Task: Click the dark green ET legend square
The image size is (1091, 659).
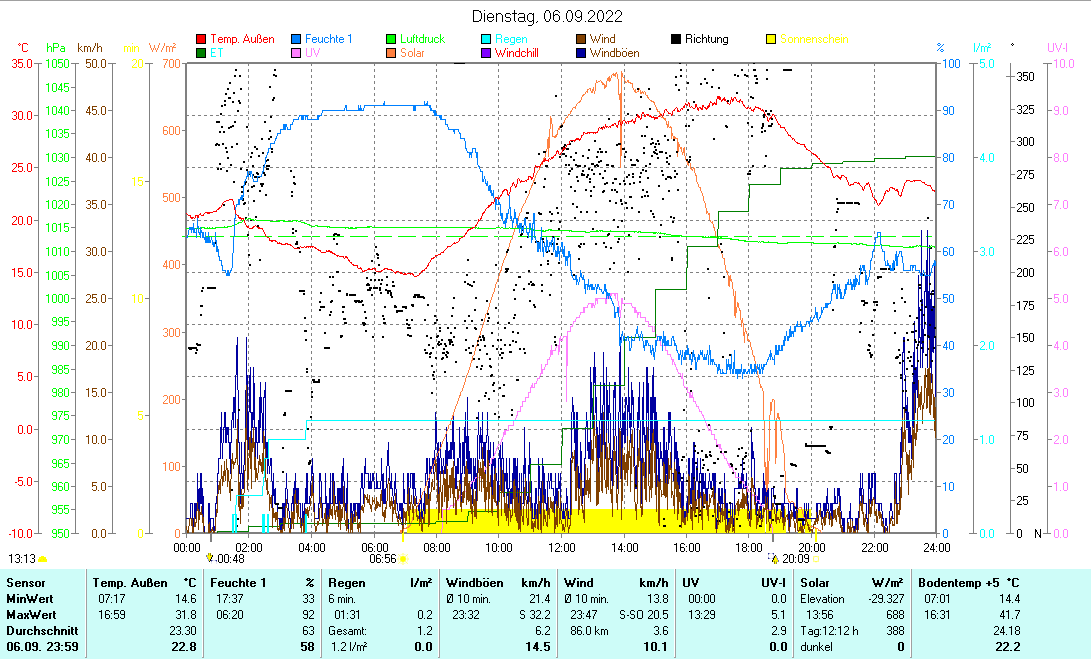Action: pyautogui.click(x=201, y=53)
